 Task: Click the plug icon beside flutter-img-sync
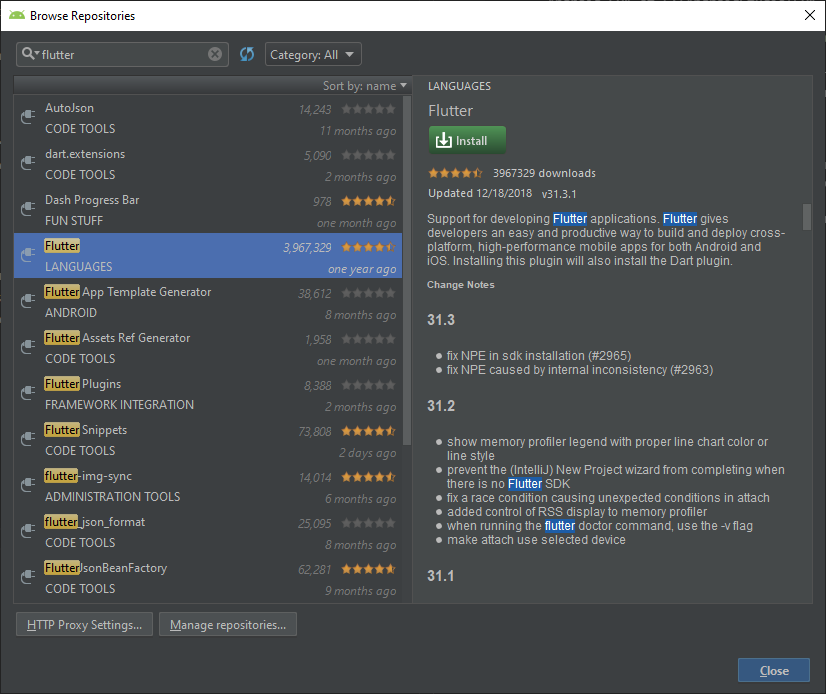click(27, 485)
